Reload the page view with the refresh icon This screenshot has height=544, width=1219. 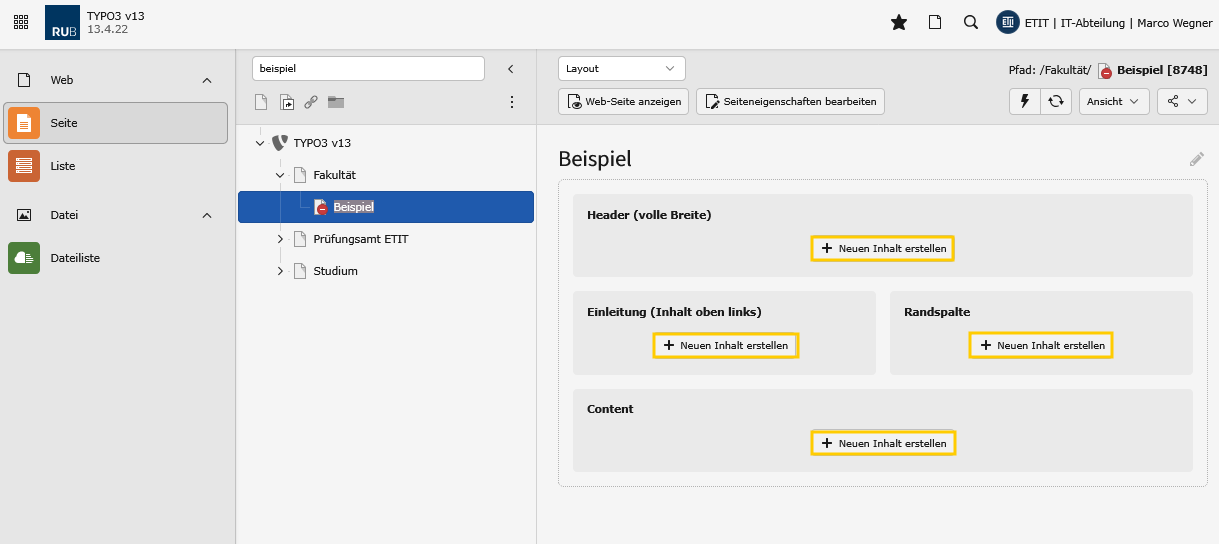[1055, 101]
